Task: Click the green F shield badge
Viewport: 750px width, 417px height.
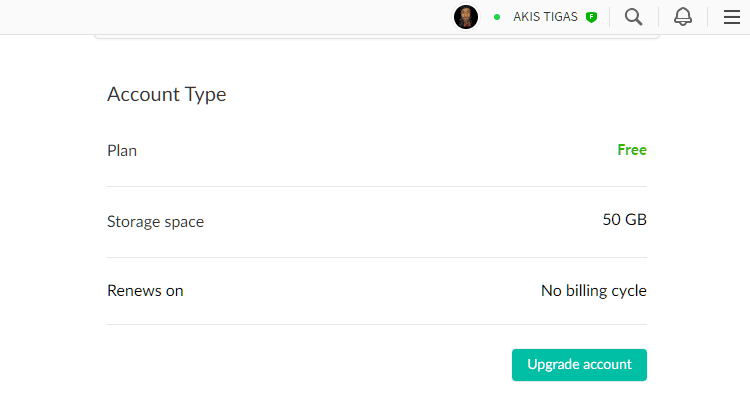Action: pos(592,17)
